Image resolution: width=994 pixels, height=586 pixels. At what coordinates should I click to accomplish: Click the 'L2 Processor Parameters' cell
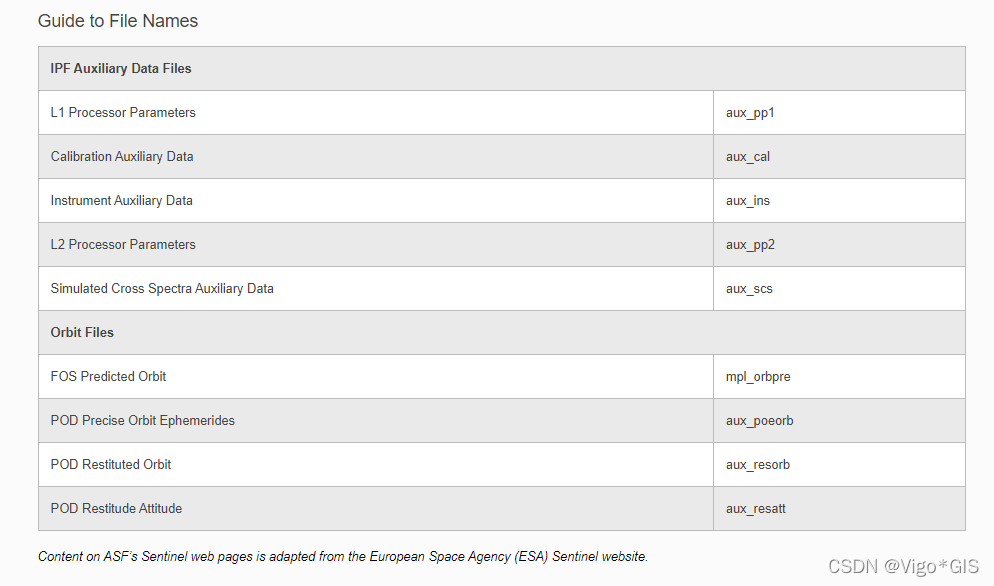click(x=376, y=244)
